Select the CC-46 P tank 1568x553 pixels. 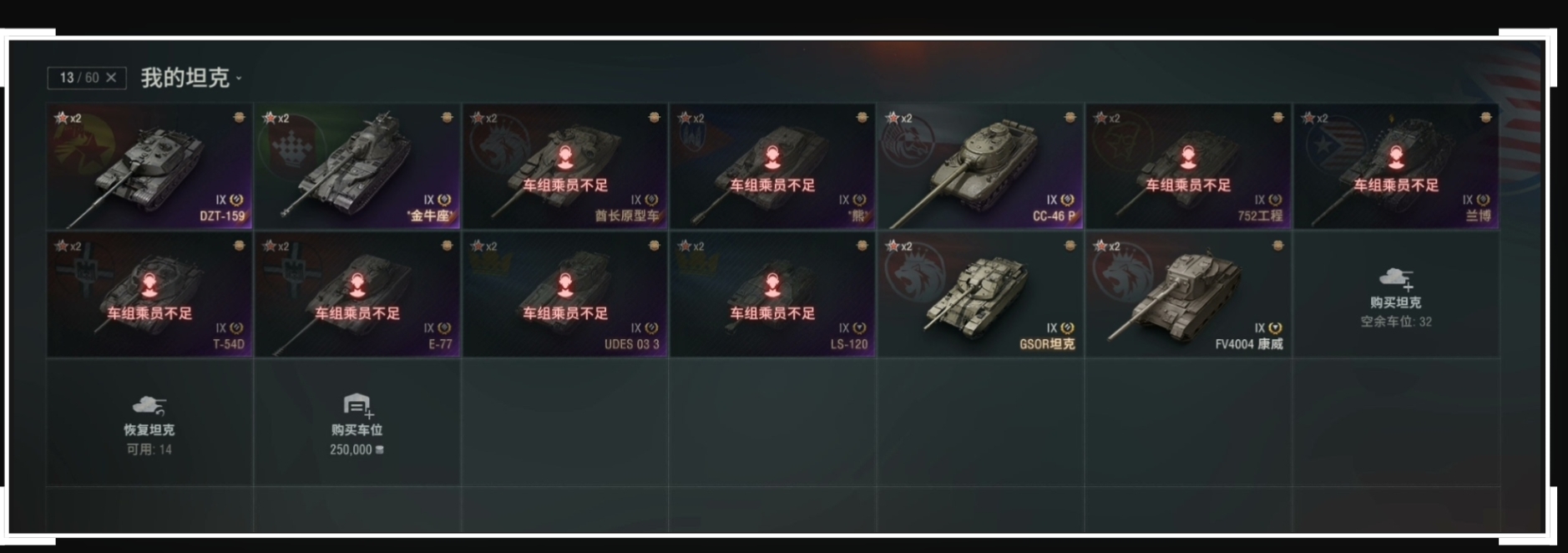[980, 166]
